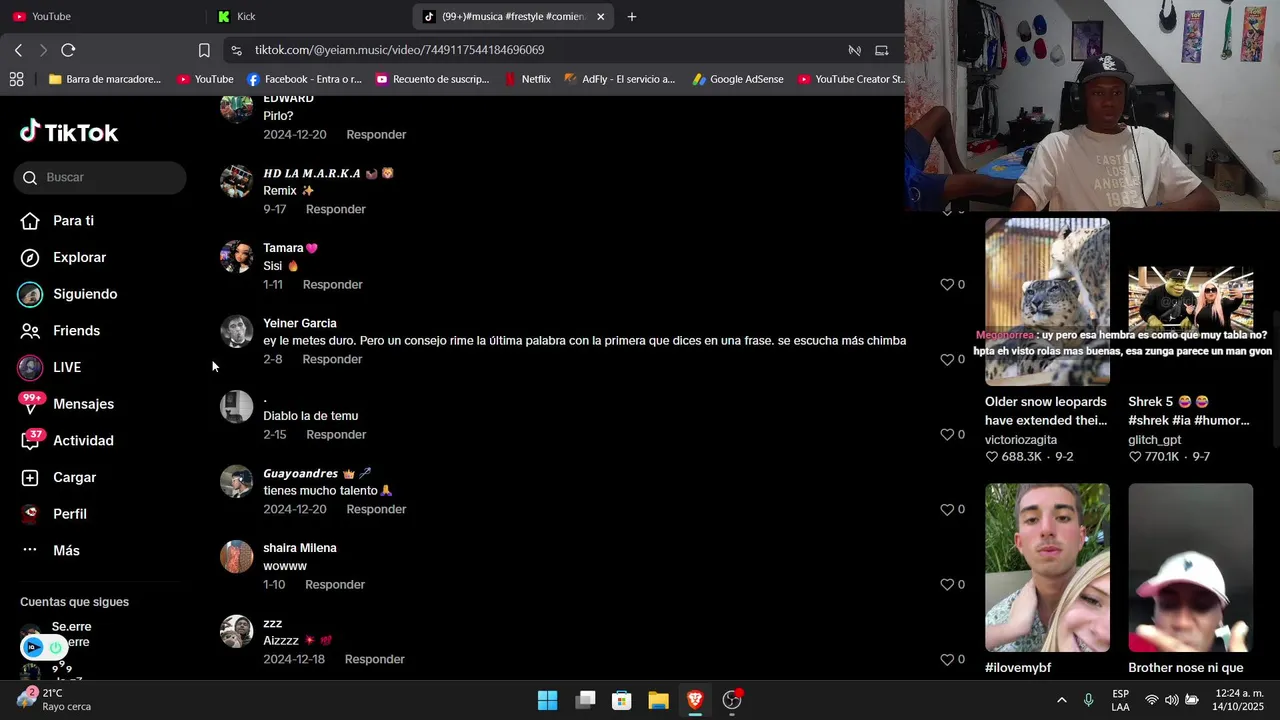This screenshot has height=720, width=1280.
Task: Open a new browser tab
Action: point(631,16)
